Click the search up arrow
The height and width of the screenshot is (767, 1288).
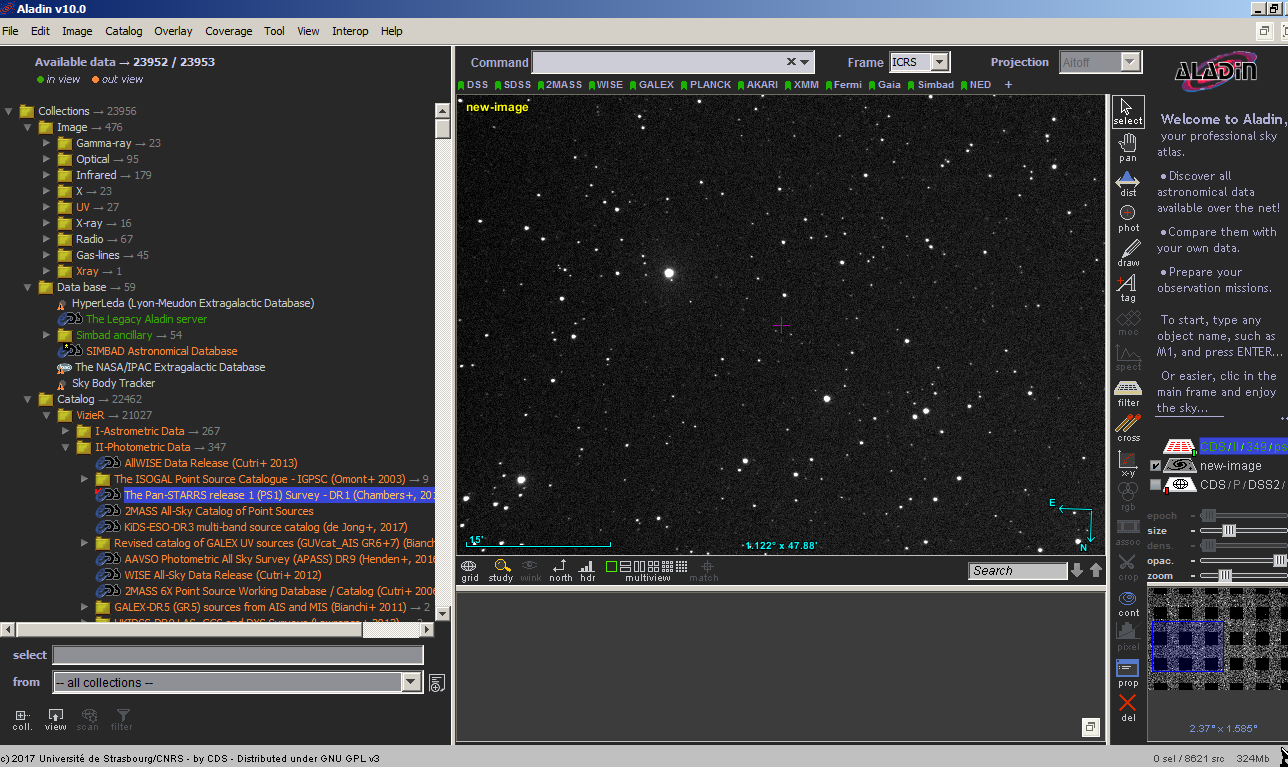click(x=1096, y=571)
